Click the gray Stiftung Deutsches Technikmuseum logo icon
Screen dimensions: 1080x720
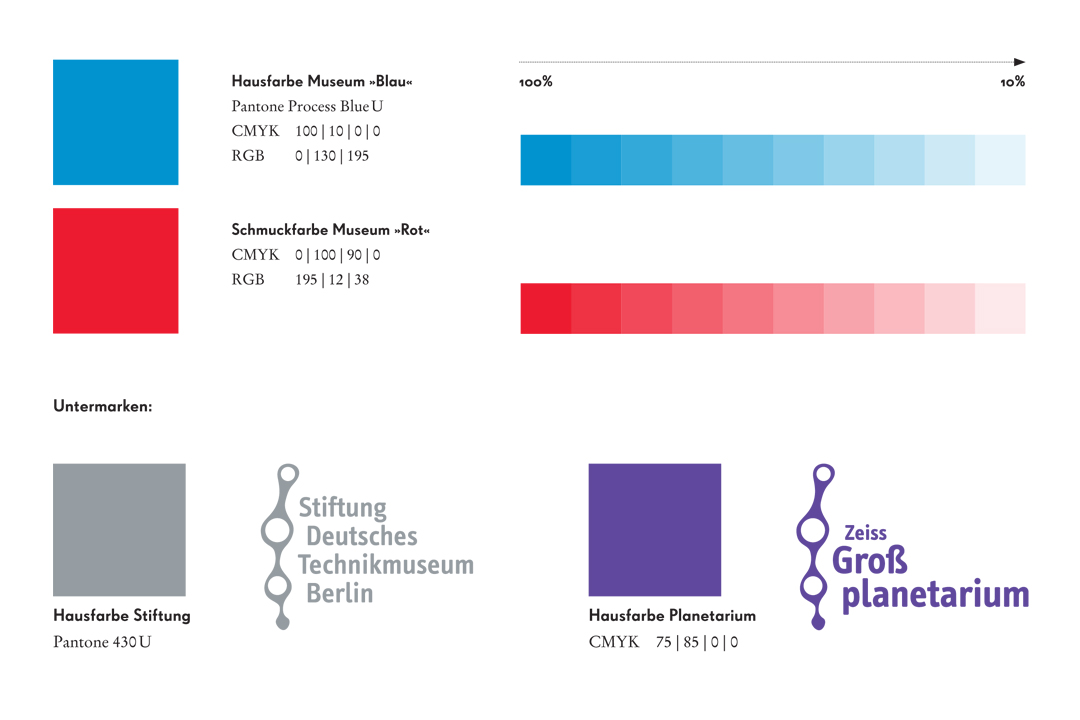click(x=280, y=546)
